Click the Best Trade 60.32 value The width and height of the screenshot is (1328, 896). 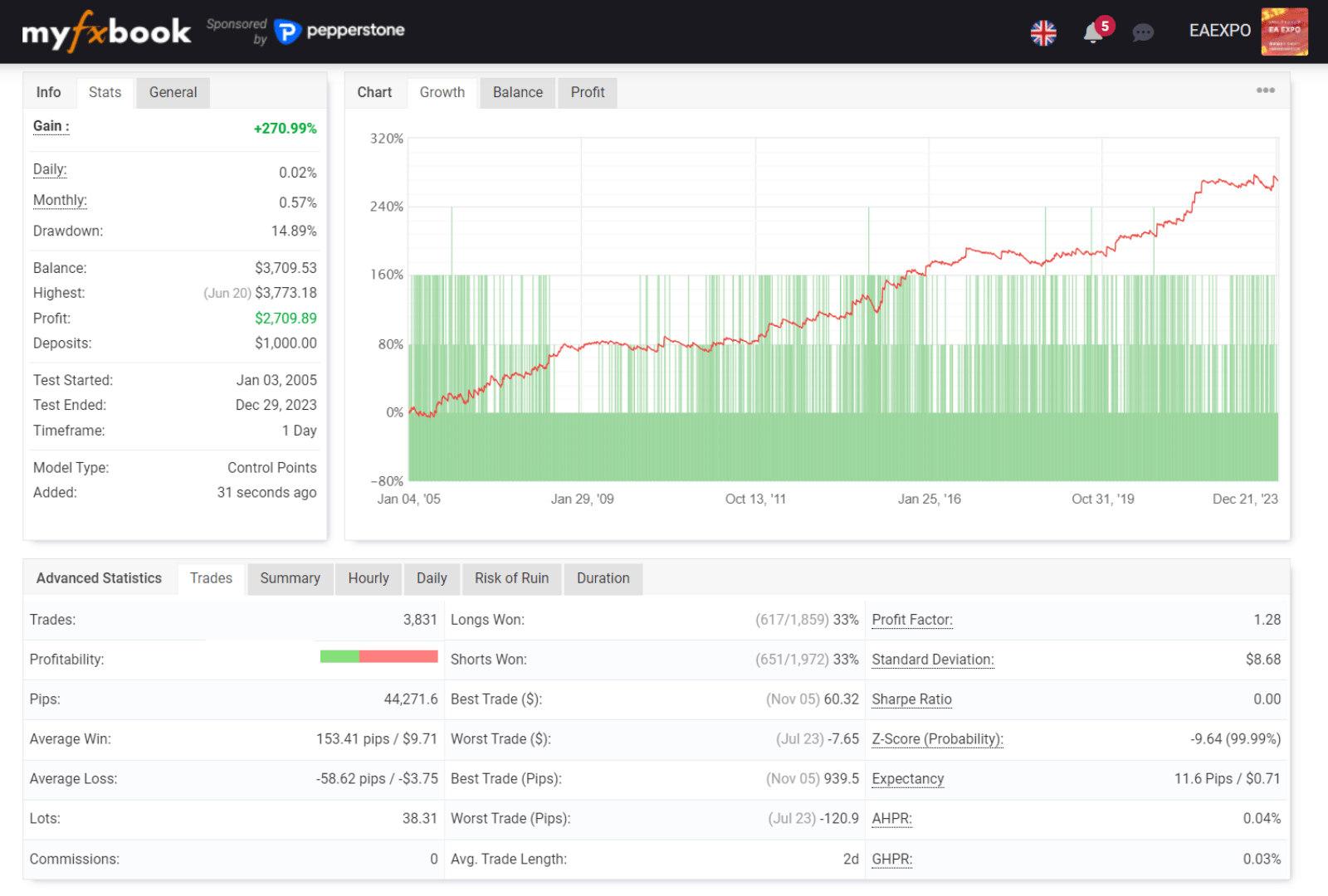(842, 699)
